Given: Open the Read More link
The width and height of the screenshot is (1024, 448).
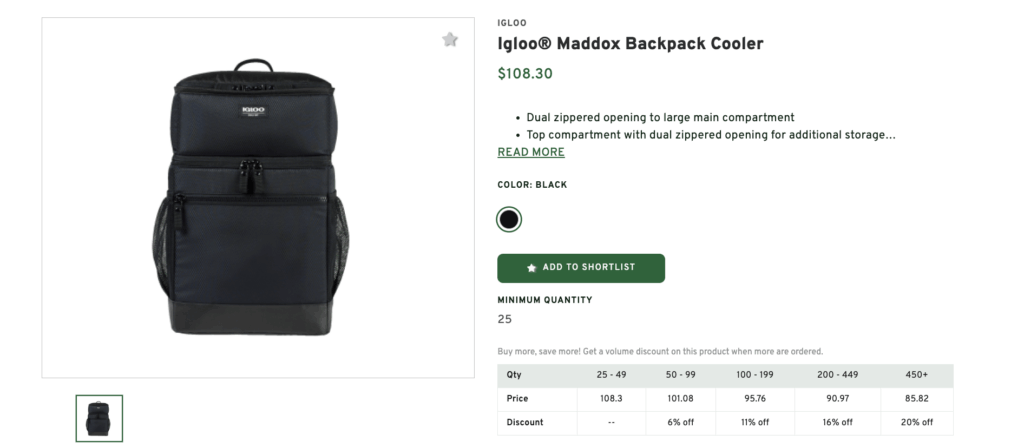Looking at the screenshot, I should 531,152.
